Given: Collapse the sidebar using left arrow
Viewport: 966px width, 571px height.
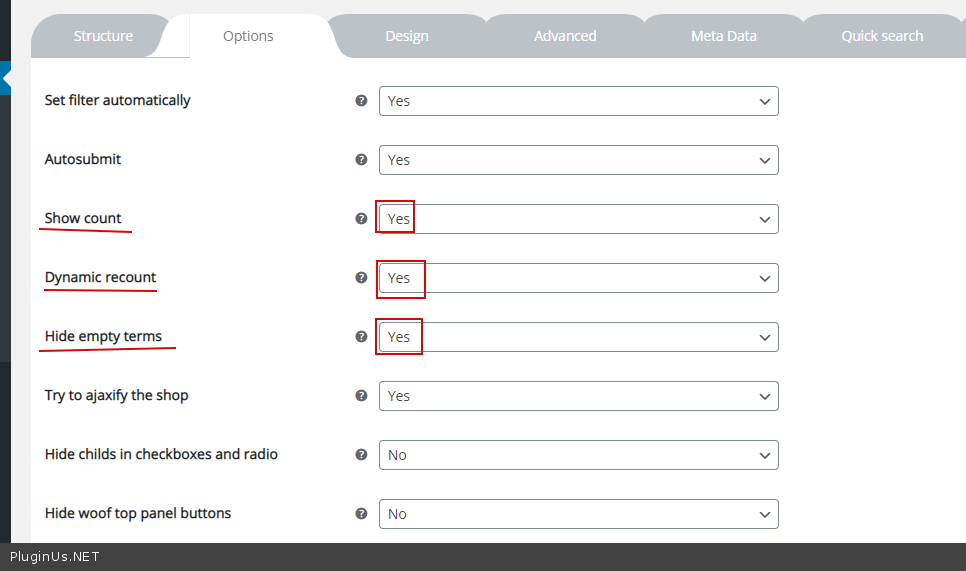Looking at the screenshot, I should click(5, 78).
